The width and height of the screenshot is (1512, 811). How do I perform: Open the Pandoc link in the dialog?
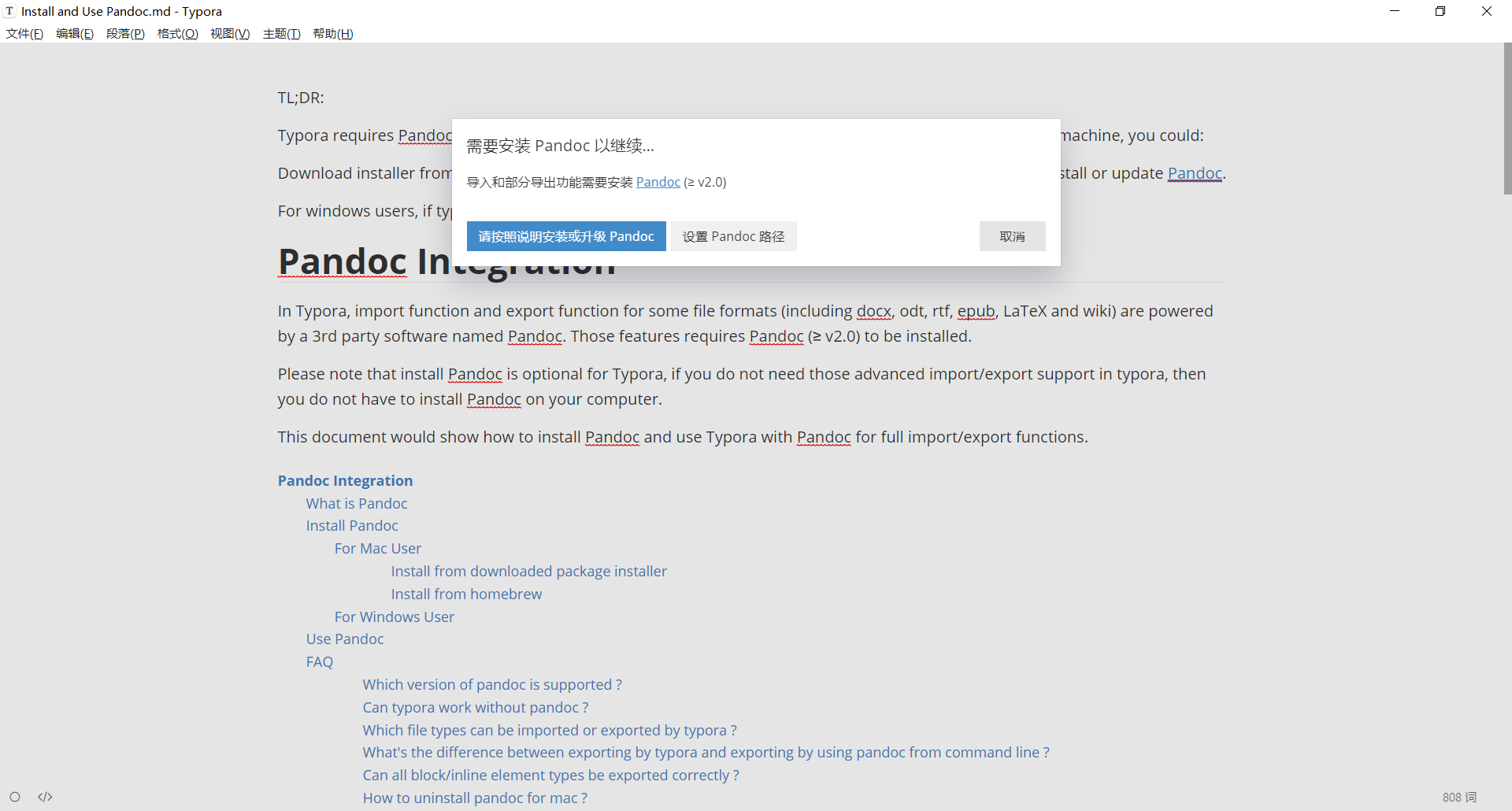(658, 182)
